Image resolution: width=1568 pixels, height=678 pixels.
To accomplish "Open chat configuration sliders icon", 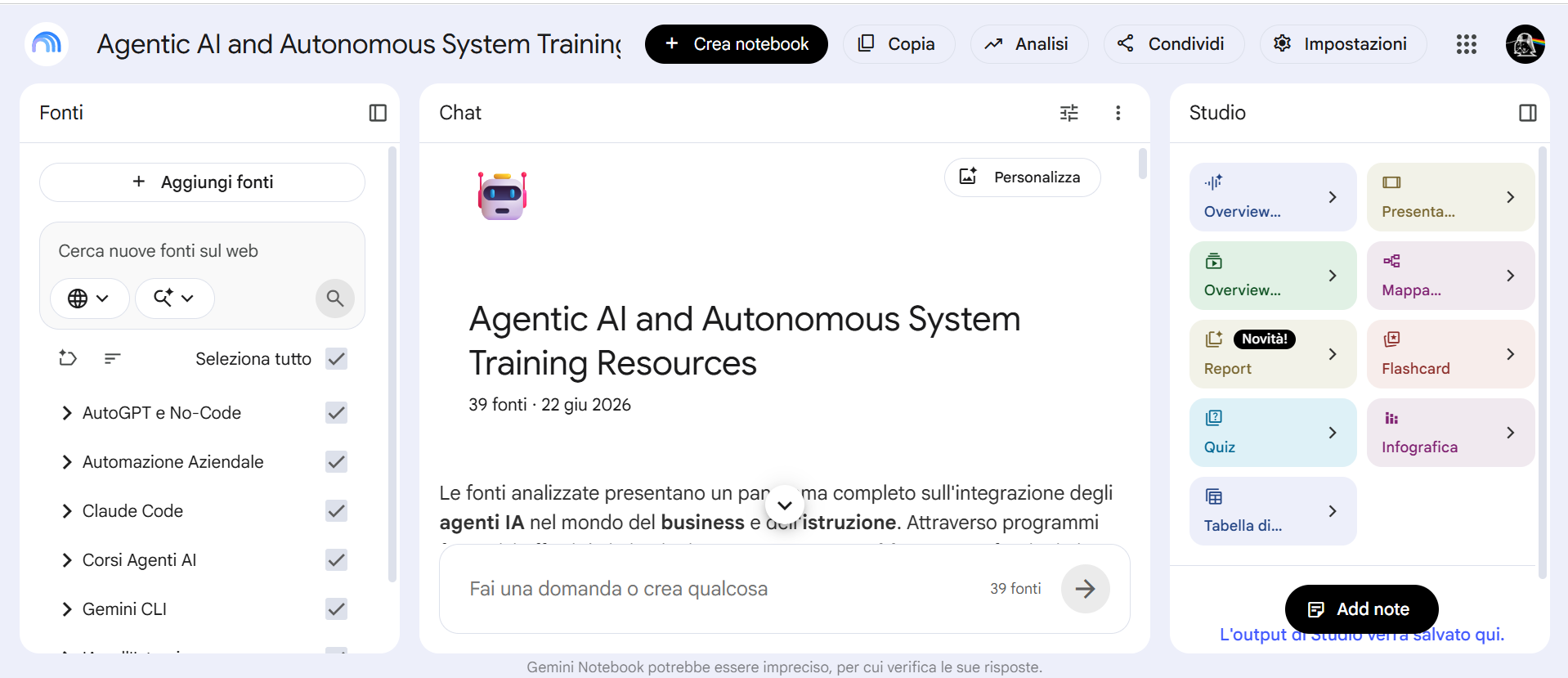I will point(1069,113).
